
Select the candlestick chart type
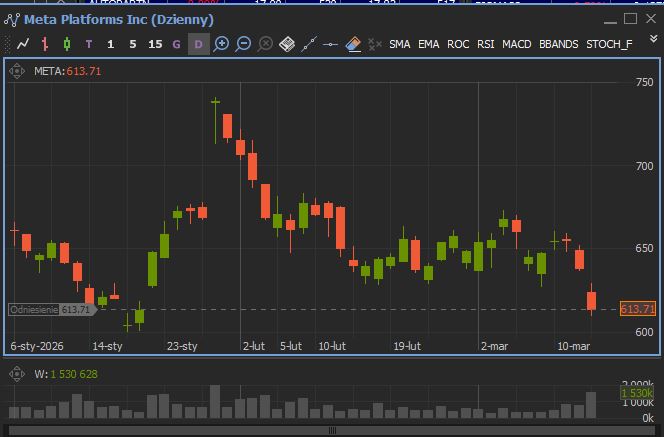pyautogui.click(x=67, y=44)
